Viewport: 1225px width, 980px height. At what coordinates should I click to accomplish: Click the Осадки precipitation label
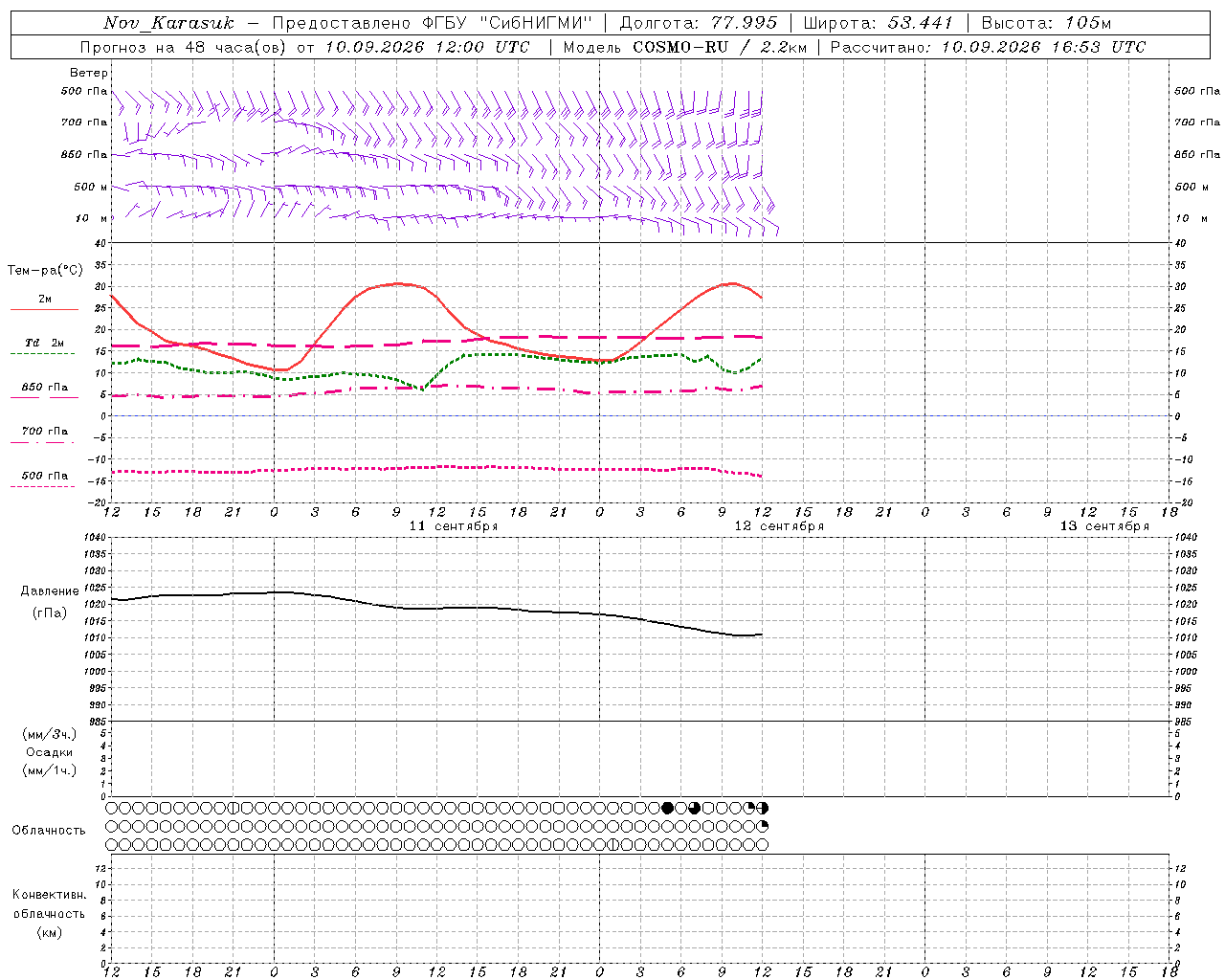click(50, 752)
